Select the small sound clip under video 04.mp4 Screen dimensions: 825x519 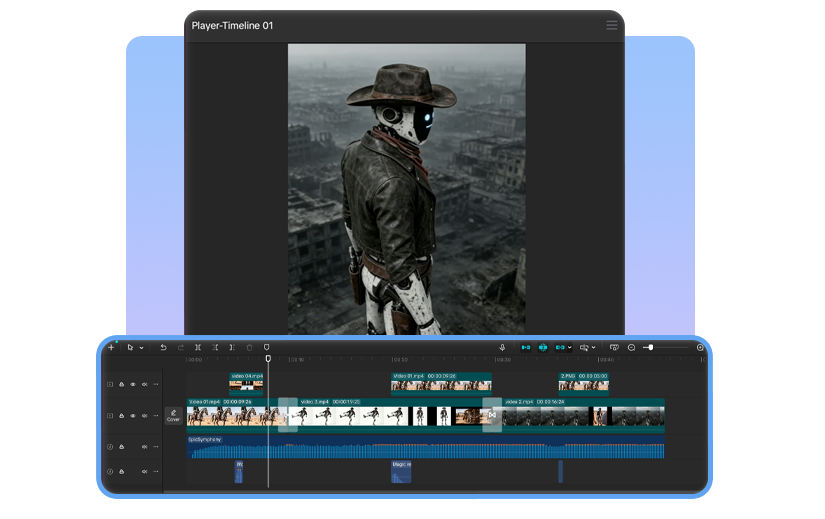239,472
